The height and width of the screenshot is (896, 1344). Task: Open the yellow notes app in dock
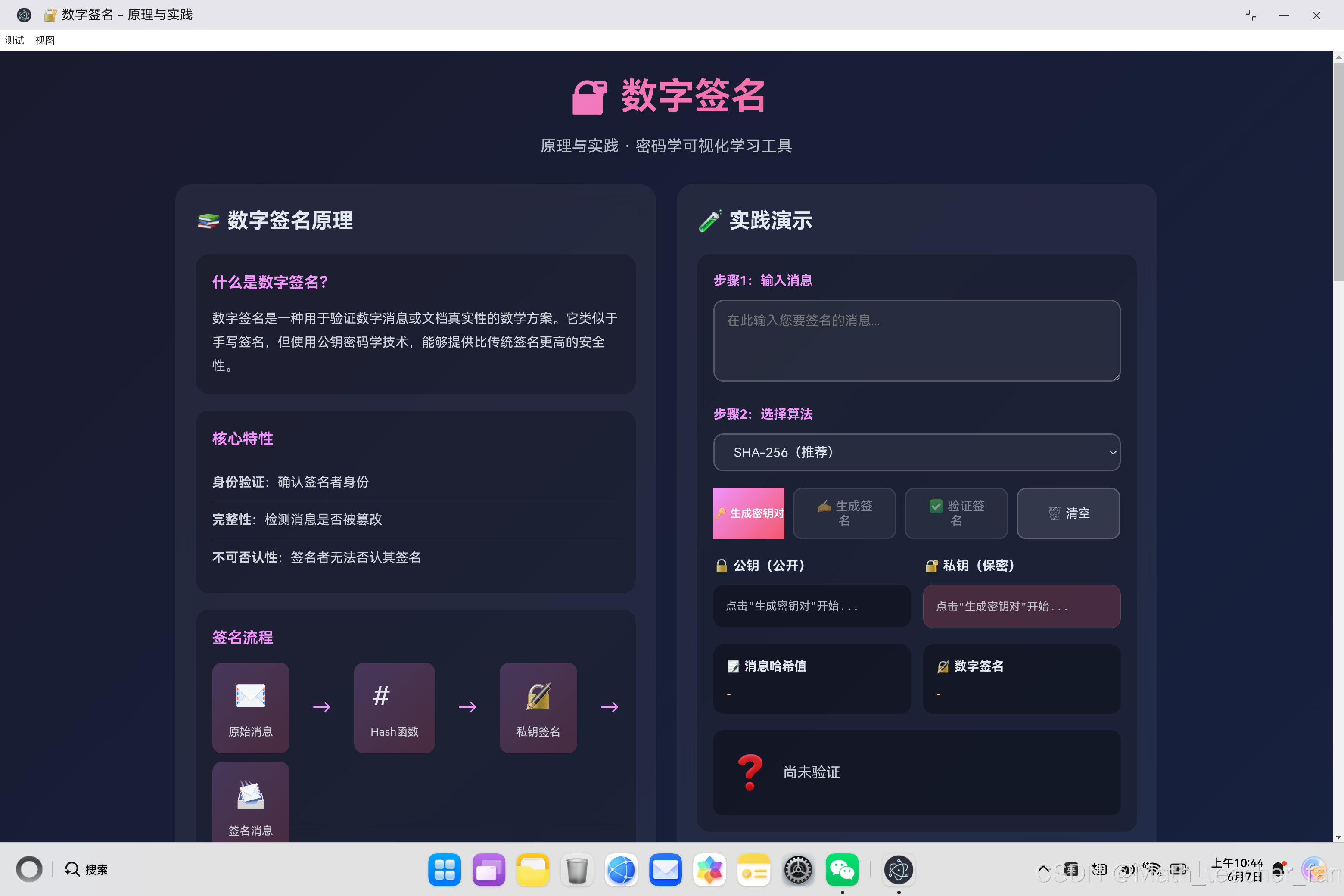click(x=754, y=870)
